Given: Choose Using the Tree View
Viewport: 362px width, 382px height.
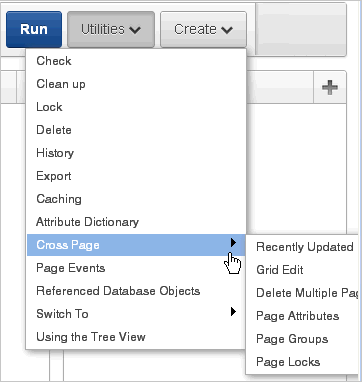Looking at the screenshot, I should (x=136, y=337).
